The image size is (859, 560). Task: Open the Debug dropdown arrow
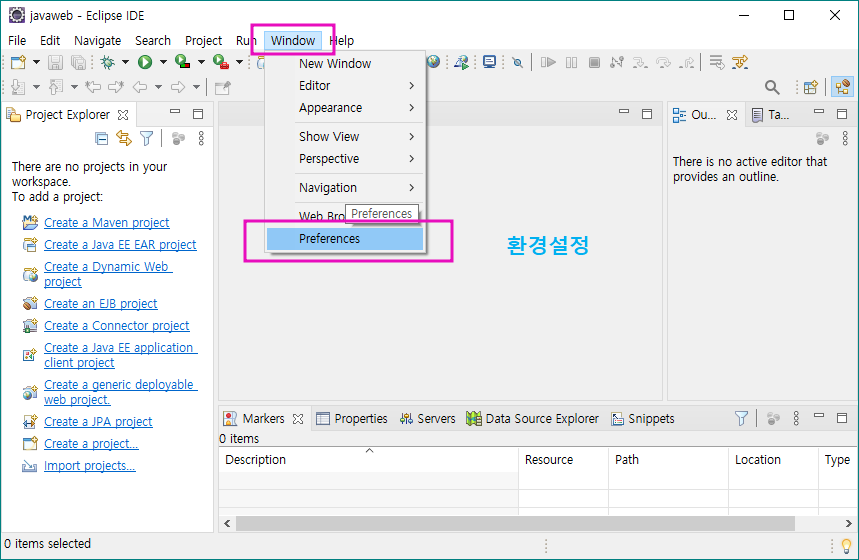125,62
